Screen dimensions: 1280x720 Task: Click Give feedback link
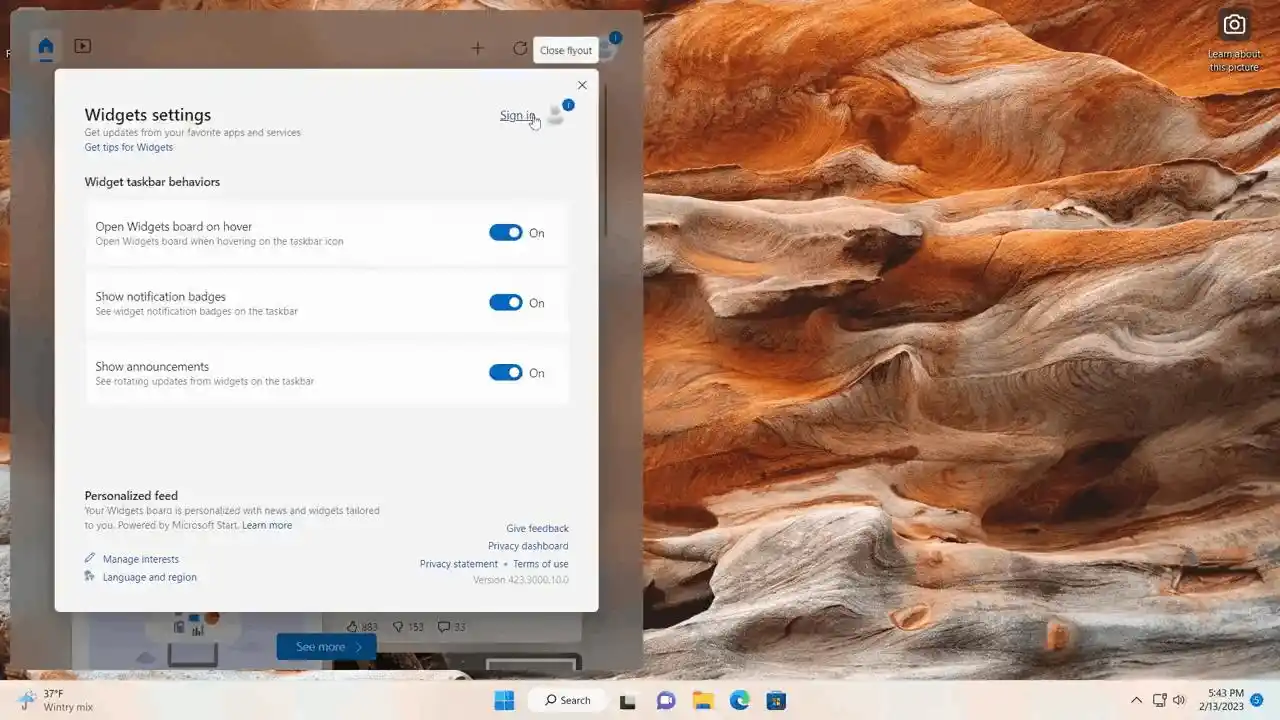click(537, 528)
